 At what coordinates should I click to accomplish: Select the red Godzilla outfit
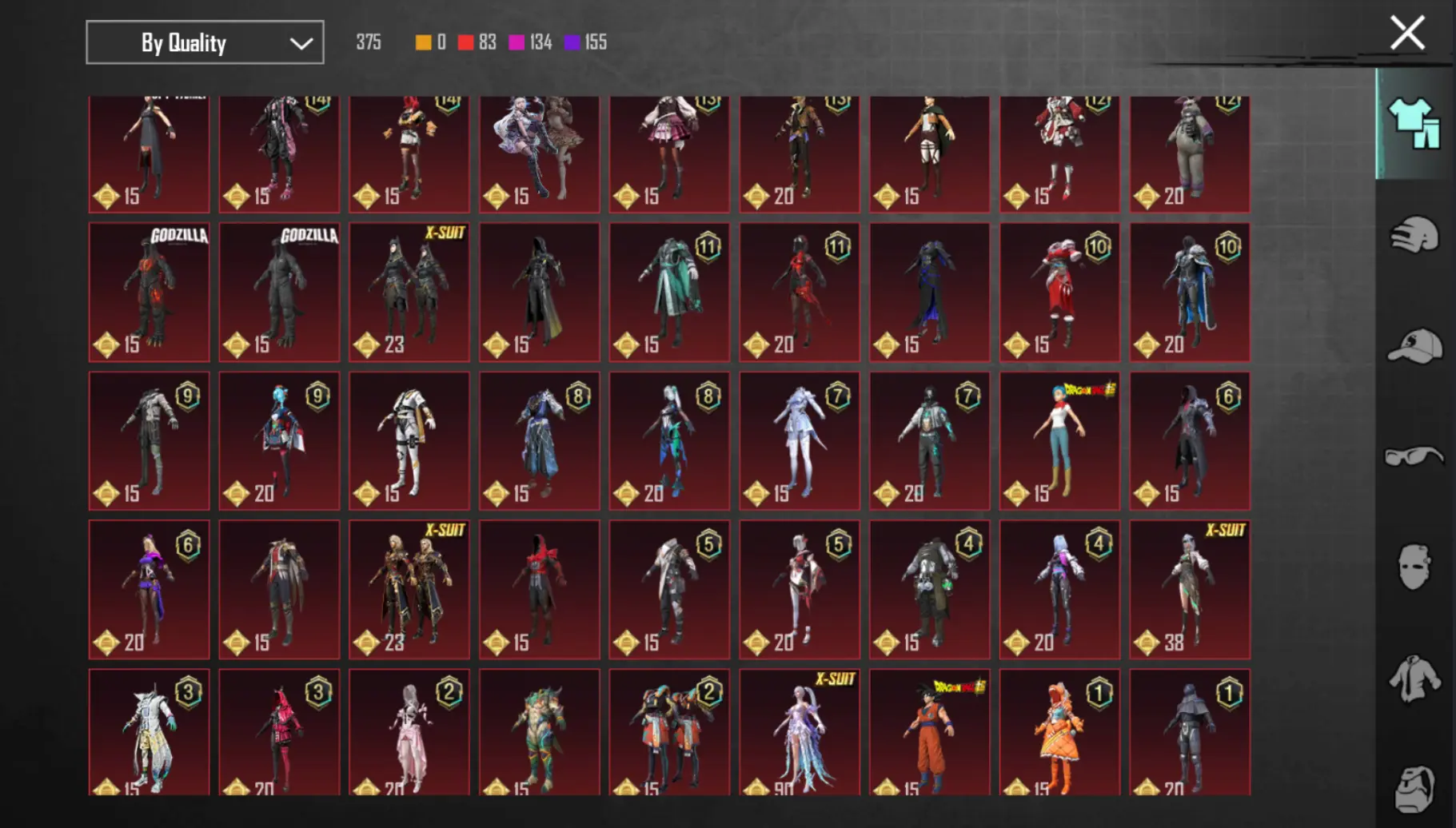tap(150, 293)
